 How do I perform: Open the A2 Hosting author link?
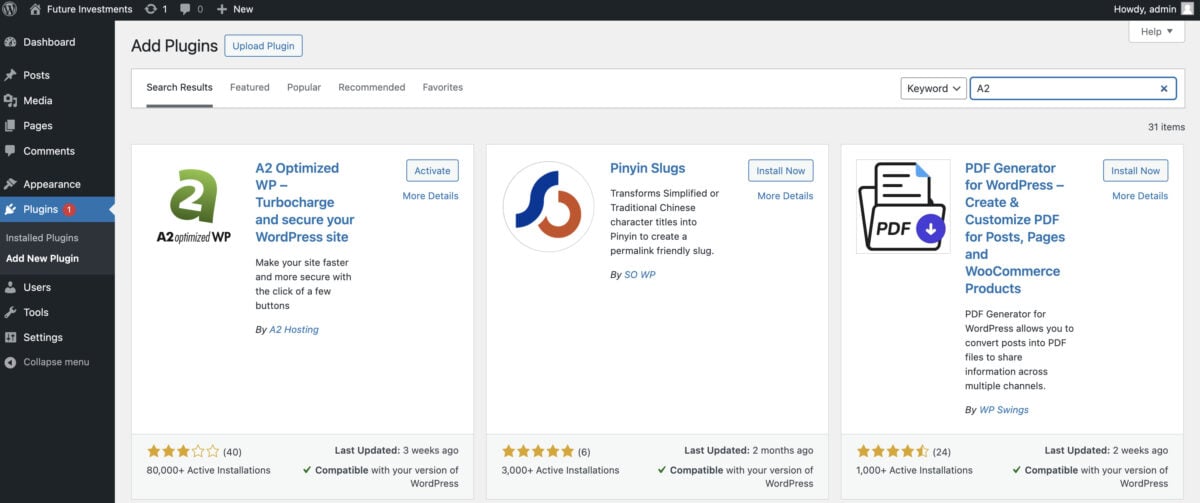(294, 329)
